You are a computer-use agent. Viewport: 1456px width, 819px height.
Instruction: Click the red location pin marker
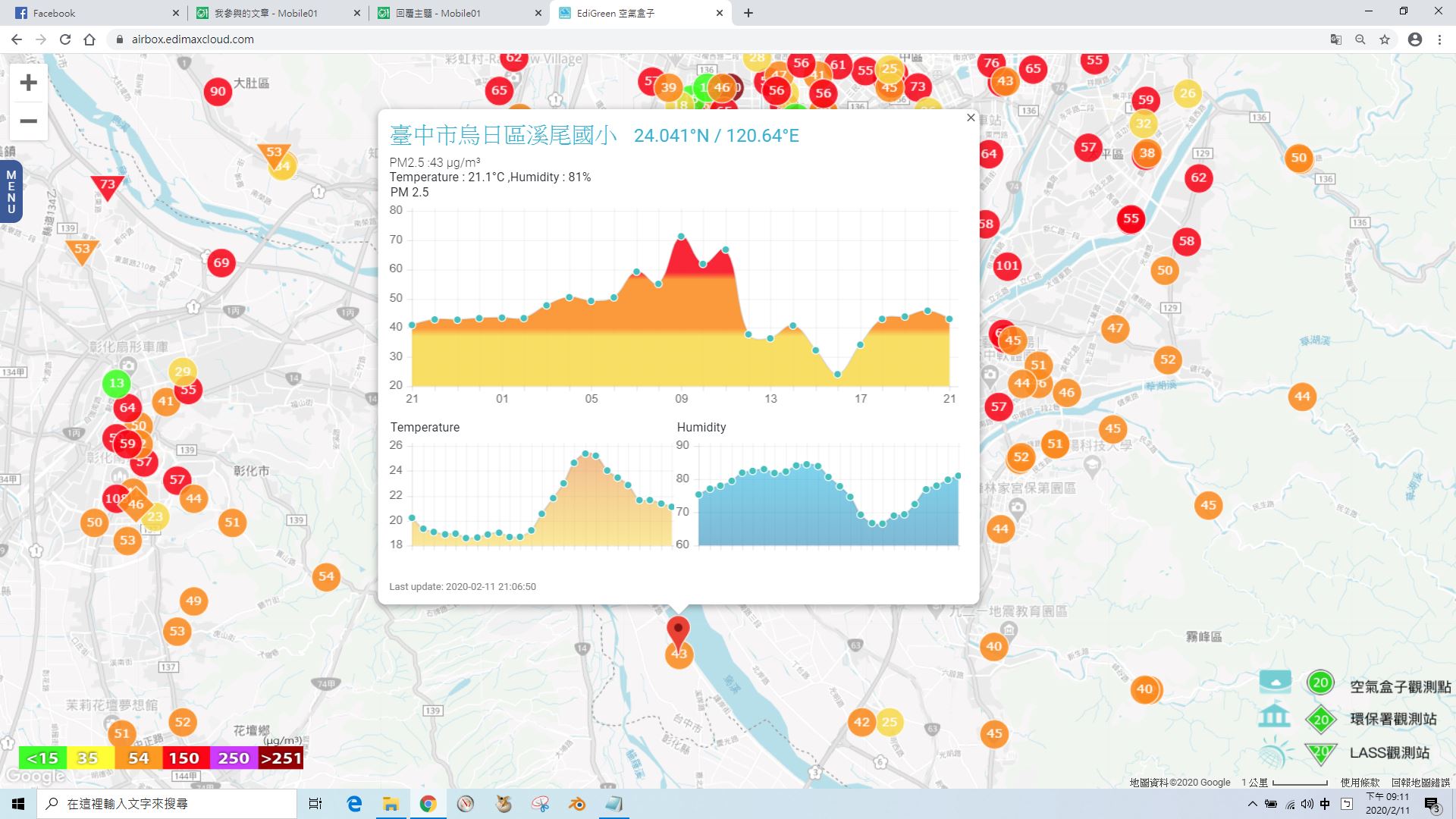(x=678, y=632)
